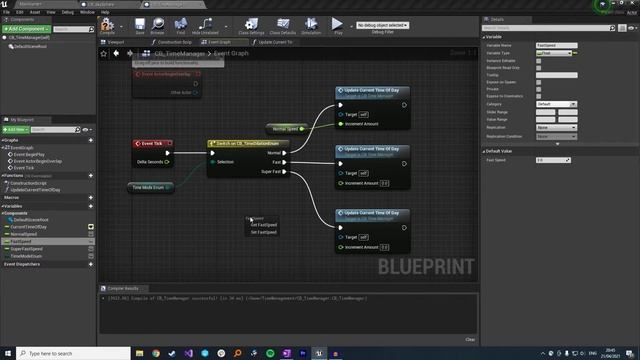Toggle SuperFastSpeed variable visibility eye
Screen dimensions: 640x360
(x=91, y=249)
